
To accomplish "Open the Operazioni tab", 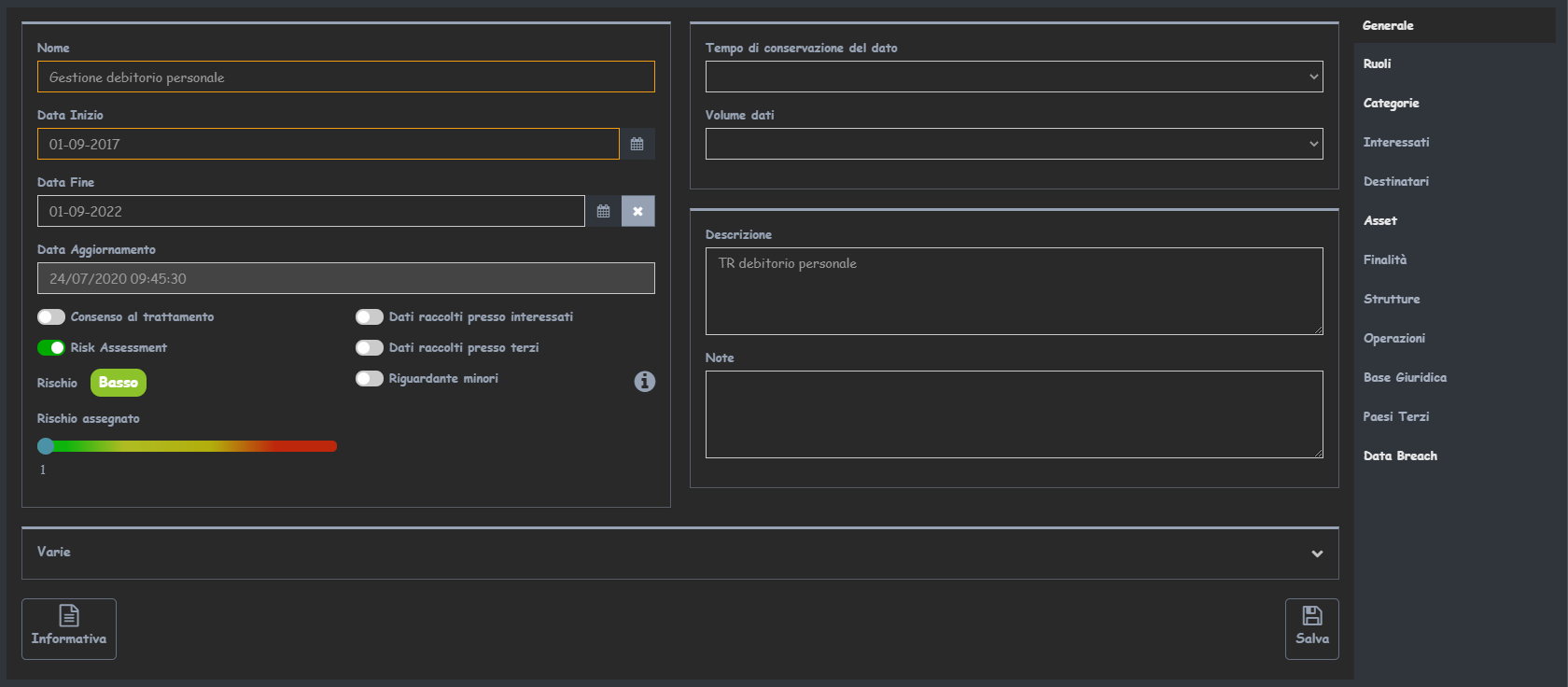I will pyautogui.click(x=1394, y=338).
